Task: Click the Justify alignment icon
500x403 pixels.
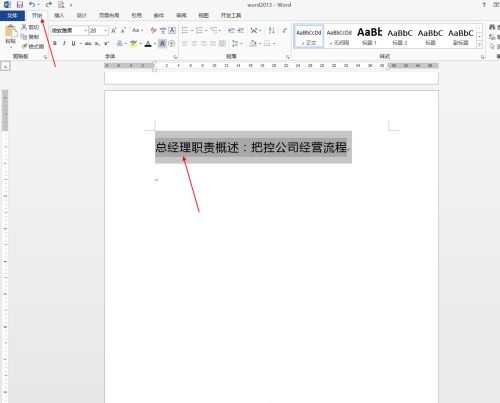Action: (213, 43)
